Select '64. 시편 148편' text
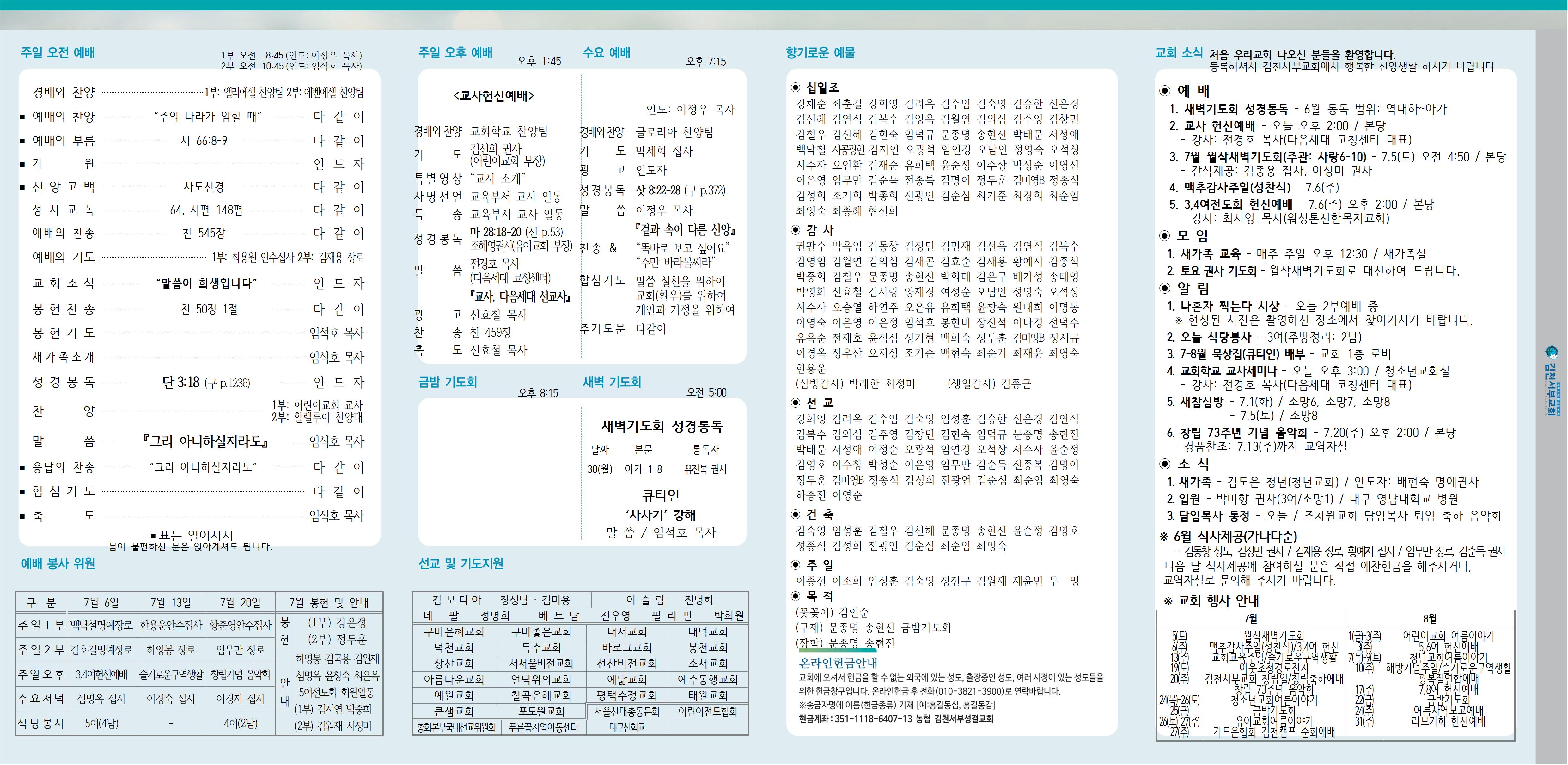Screen dimensions: 1568x765 pyautogui.click(x=206, y=210)
